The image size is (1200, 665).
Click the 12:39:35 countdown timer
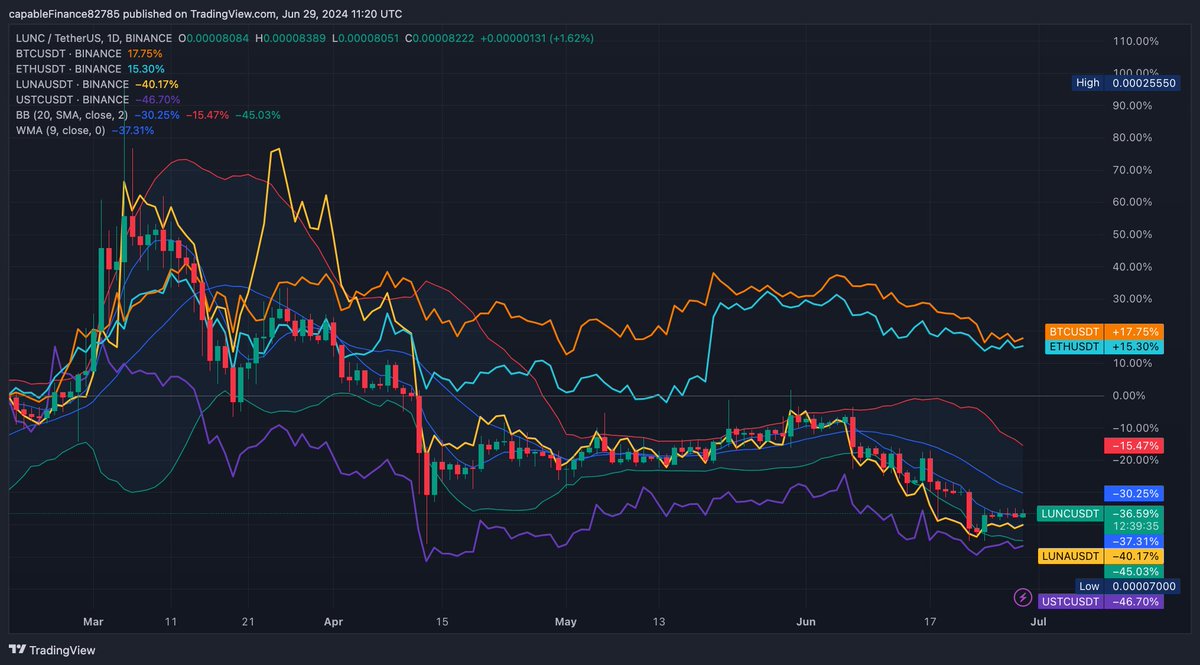tap(1133, 526)
